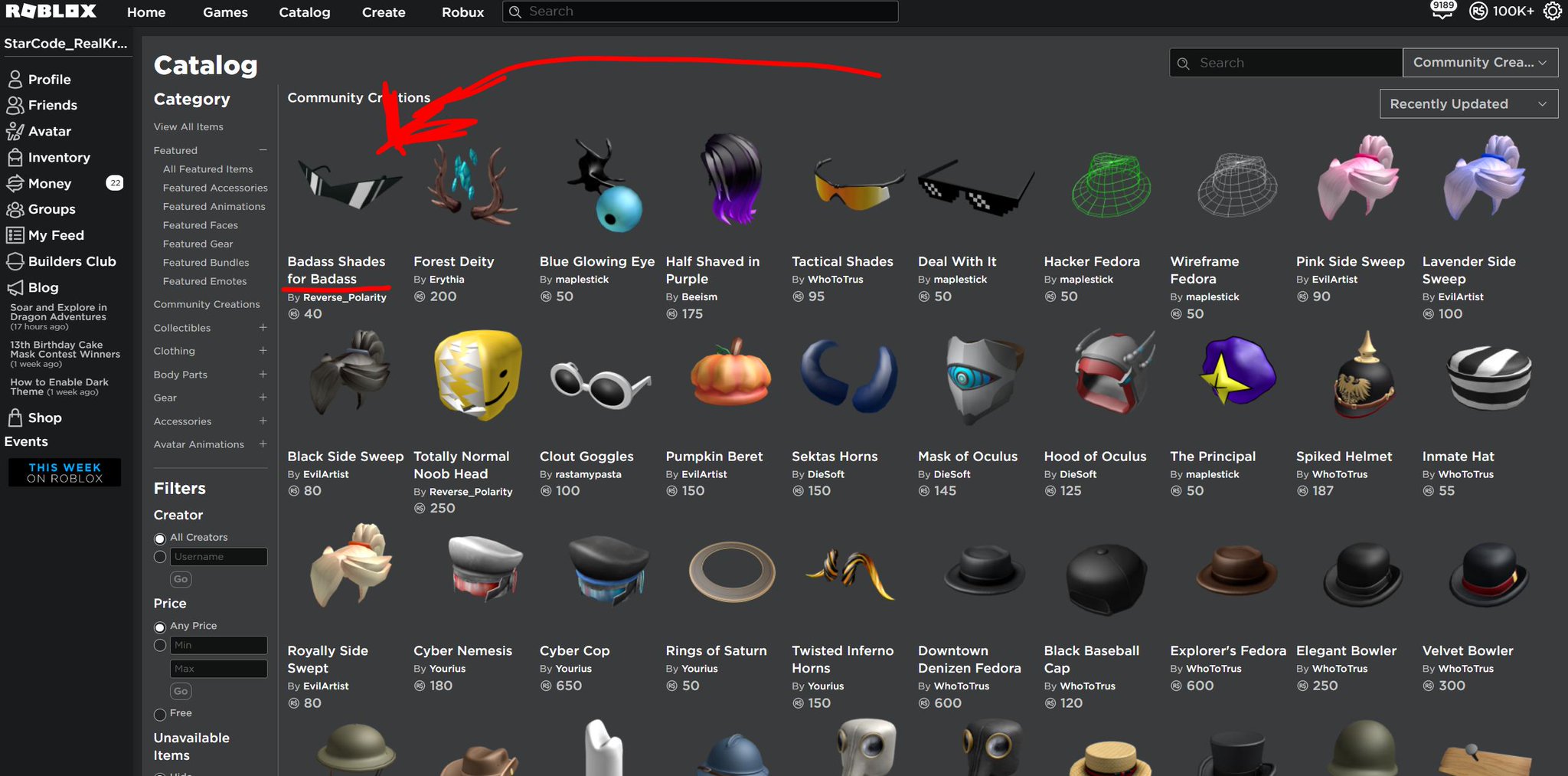Click the catalog search input field

tap(1286, 63)
